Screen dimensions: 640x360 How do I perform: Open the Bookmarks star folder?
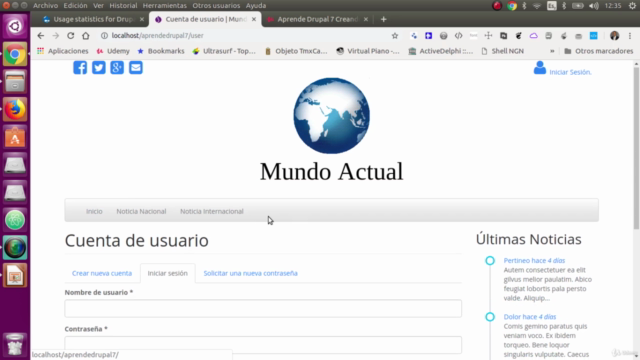pyautogui.click(x=161, y=51)
